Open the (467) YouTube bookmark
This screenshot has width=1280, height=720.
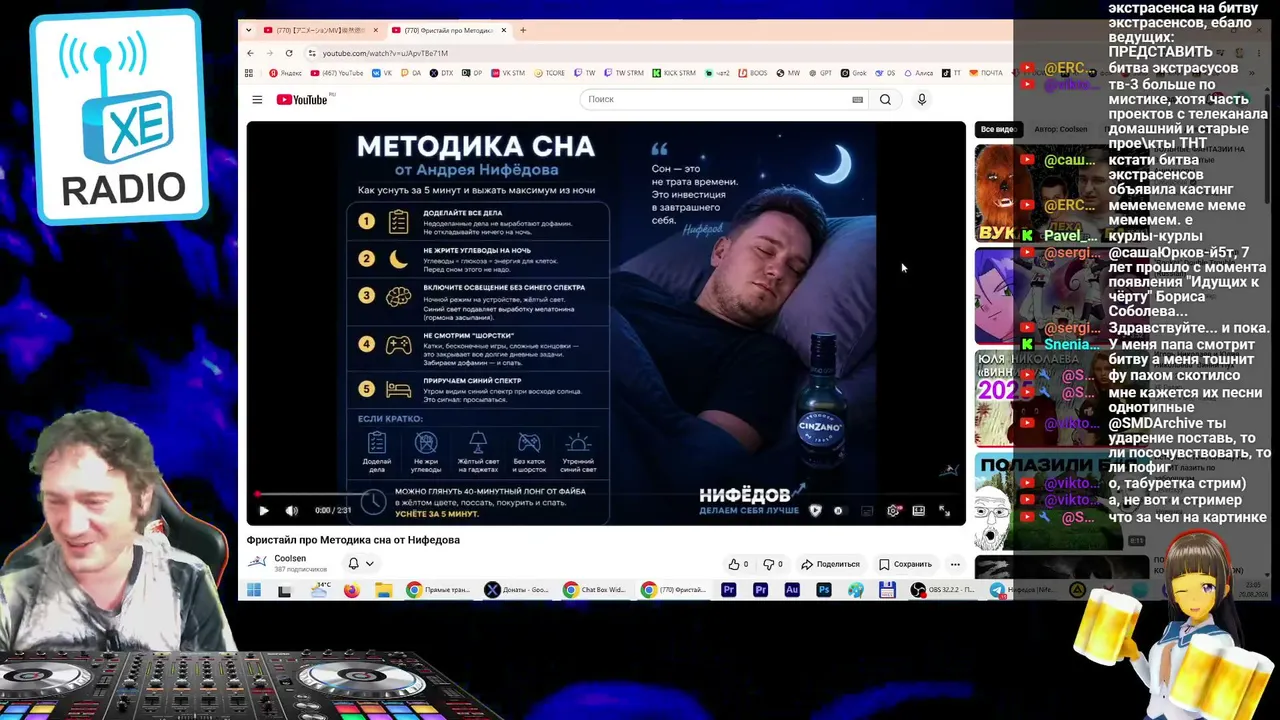click(x=337, y=73)
